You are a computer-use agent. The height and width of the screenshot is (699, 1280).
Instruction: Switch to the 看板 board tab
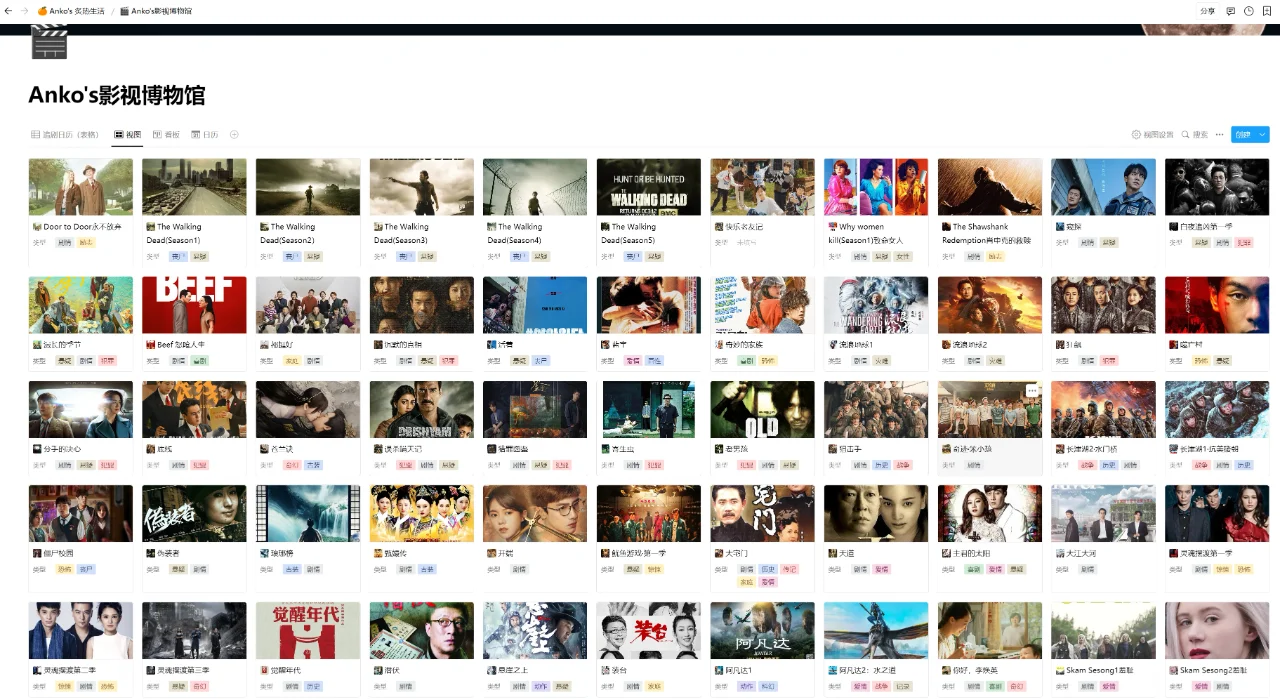[x=166, y=134]
